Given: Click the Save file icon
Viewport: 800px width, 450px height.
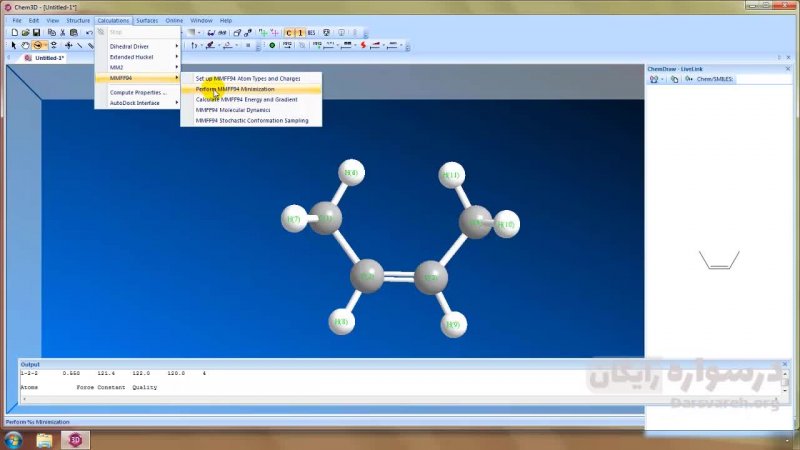Looking at the screenshot, I should [37, 32].
